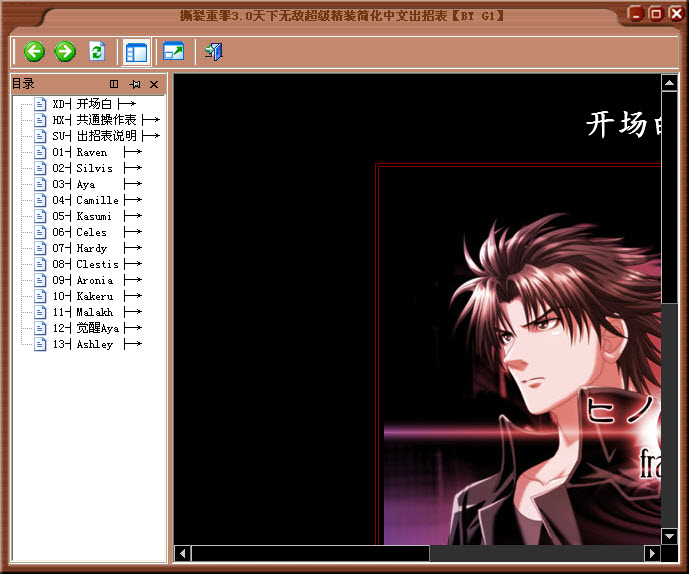
Task: Minimize the window
Action: click(636, 15)
